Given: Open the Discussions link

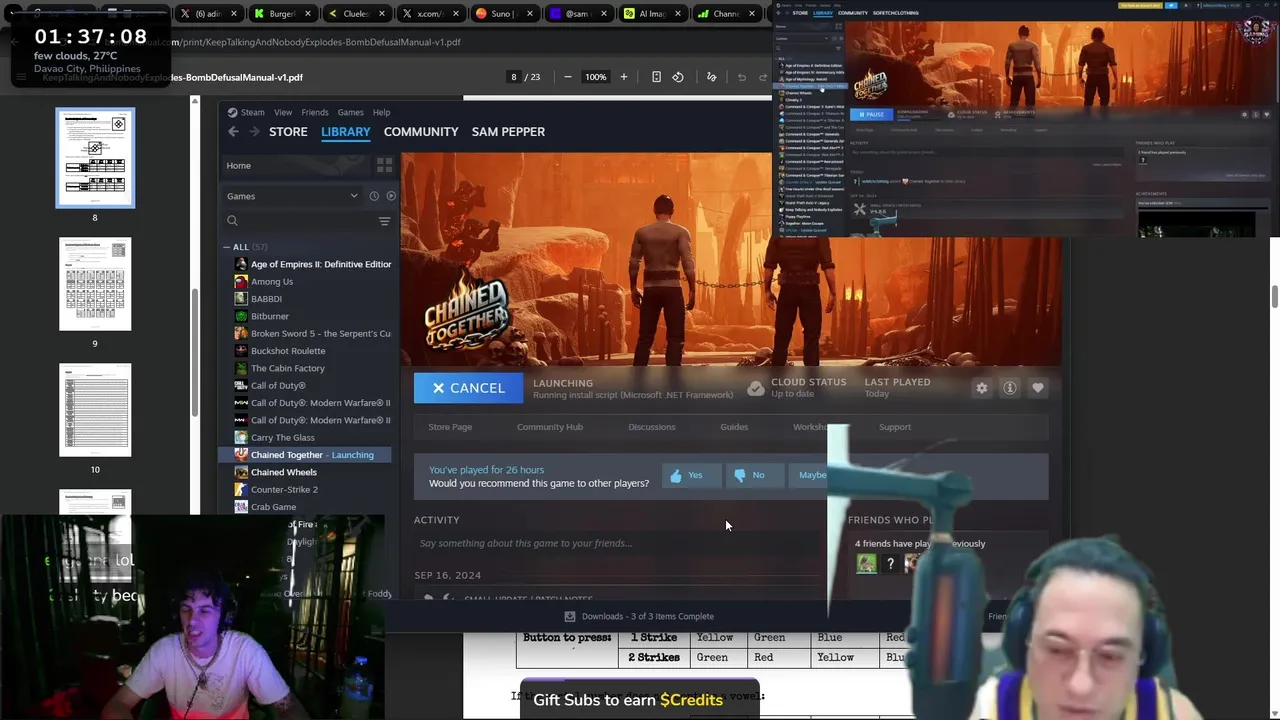Looking at the screenshot, I should [x=652, y=427].
